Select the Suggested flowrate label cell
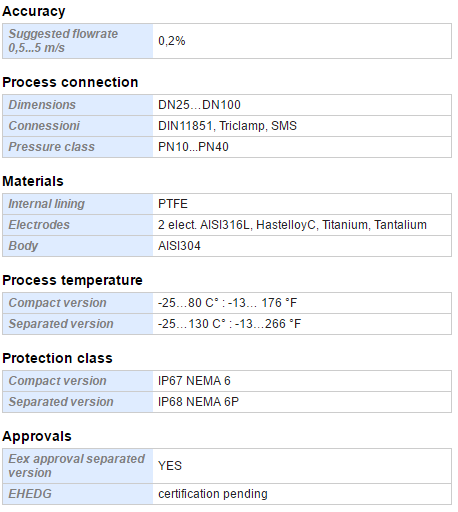 click(78, 41)
